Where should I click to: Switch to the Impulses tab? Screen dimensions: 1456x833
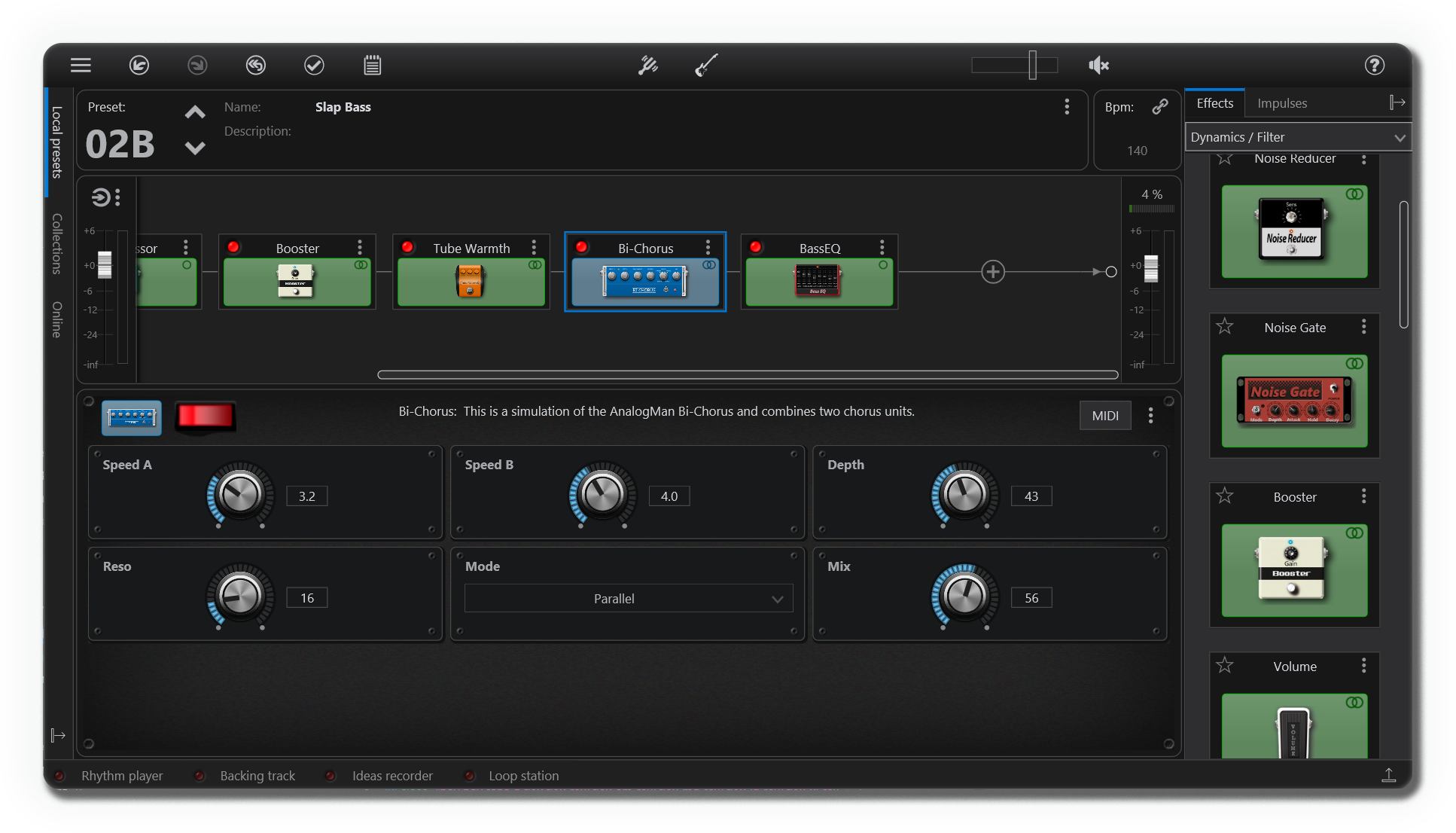1281,103
